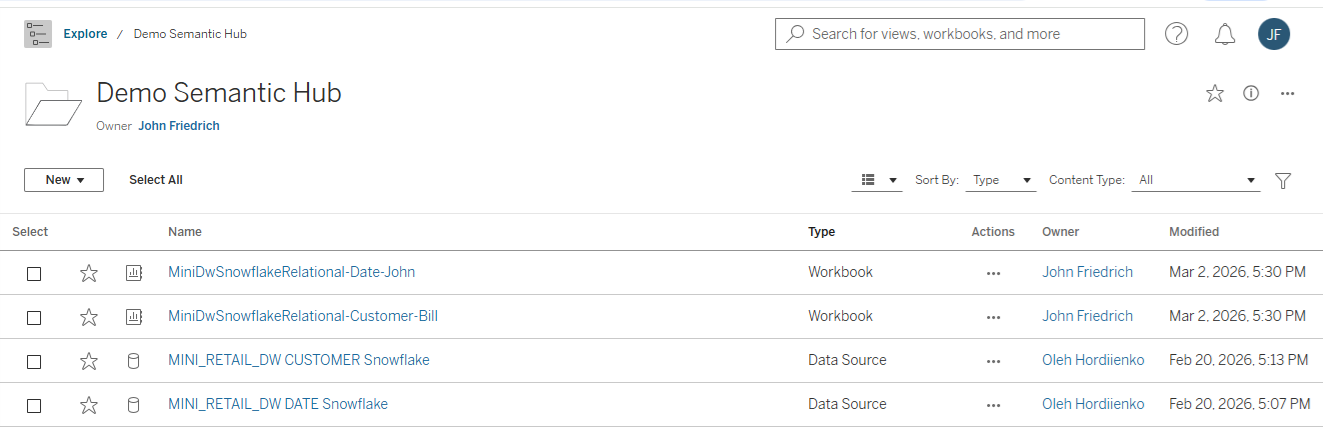Favorite the Demo Semantic Hub project star
1323x427 pixels.
click(x=1215, y=93)
